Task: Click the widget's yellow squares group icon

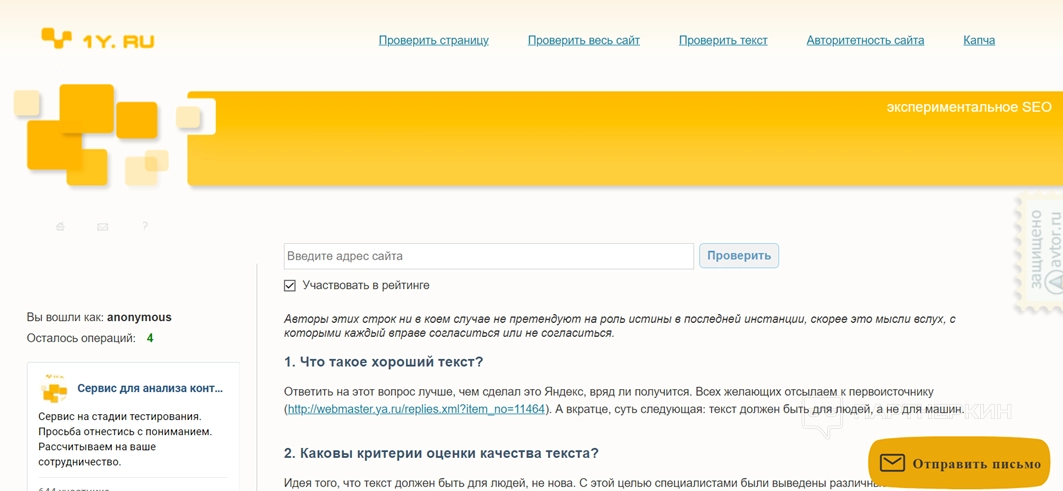Action: click(x=54, y=389)
